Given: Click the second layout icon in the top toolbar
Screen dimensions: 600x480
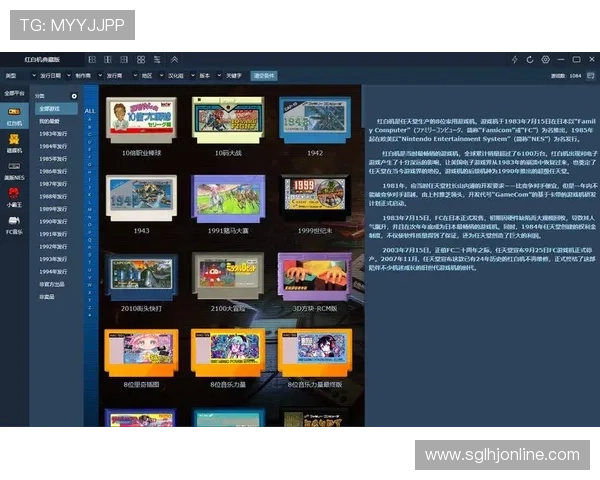Looking at the screenshot, I should tap(108, 59).
